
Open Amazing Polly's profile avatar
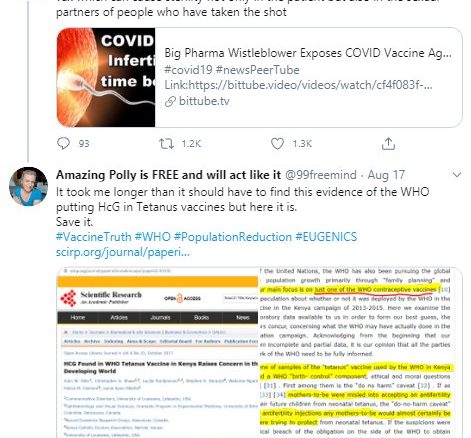(28, 186)
